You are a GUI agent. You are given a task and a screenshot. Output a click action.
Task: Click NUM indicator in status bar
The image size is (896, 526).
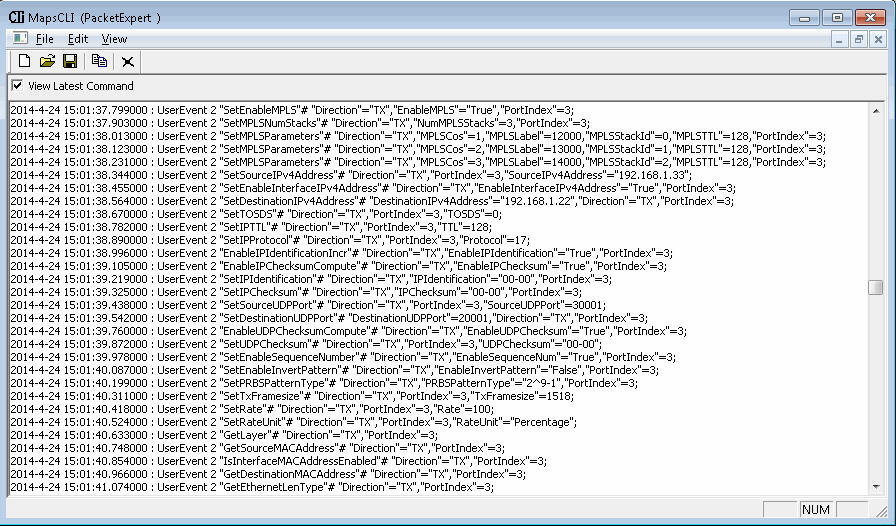[x=815, y=509]
